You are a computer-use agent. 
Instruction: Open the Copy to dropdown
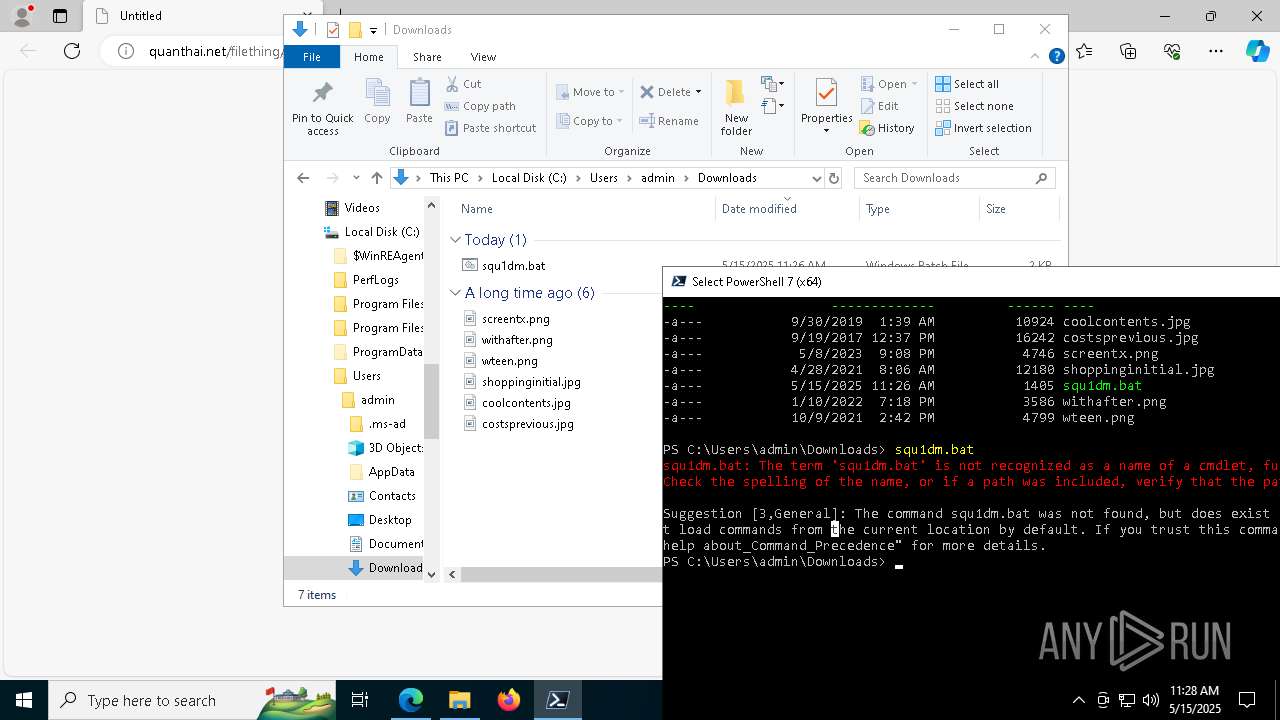(x=590, y=121)
